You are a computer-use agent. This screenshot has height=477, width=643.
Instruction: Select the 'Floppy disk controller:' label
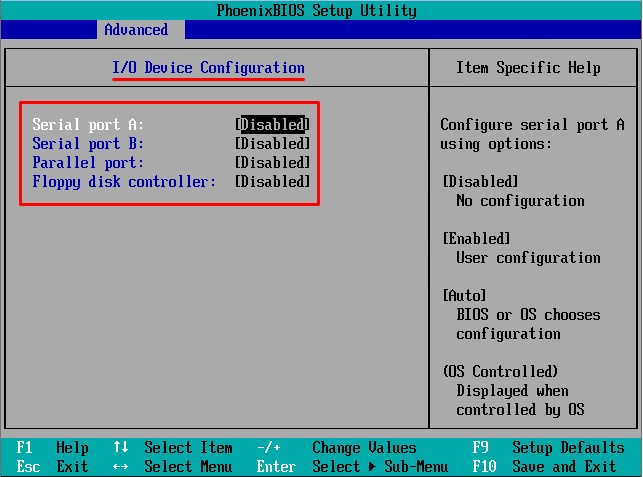[x=124, y=182]
